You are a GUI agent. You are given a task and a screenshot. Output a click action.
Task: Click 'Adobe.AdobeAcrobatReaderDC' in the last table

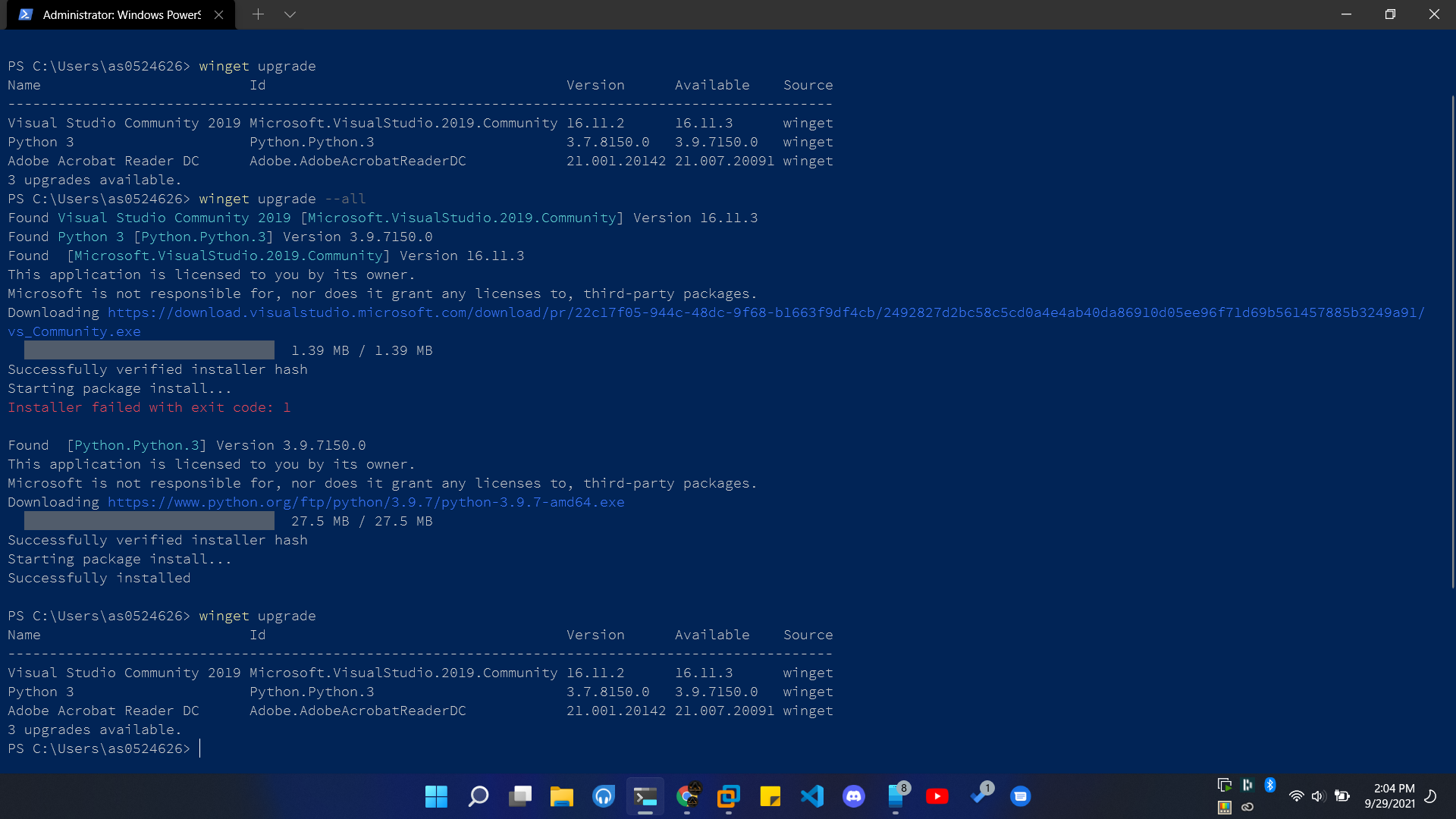tap(358, 711)
